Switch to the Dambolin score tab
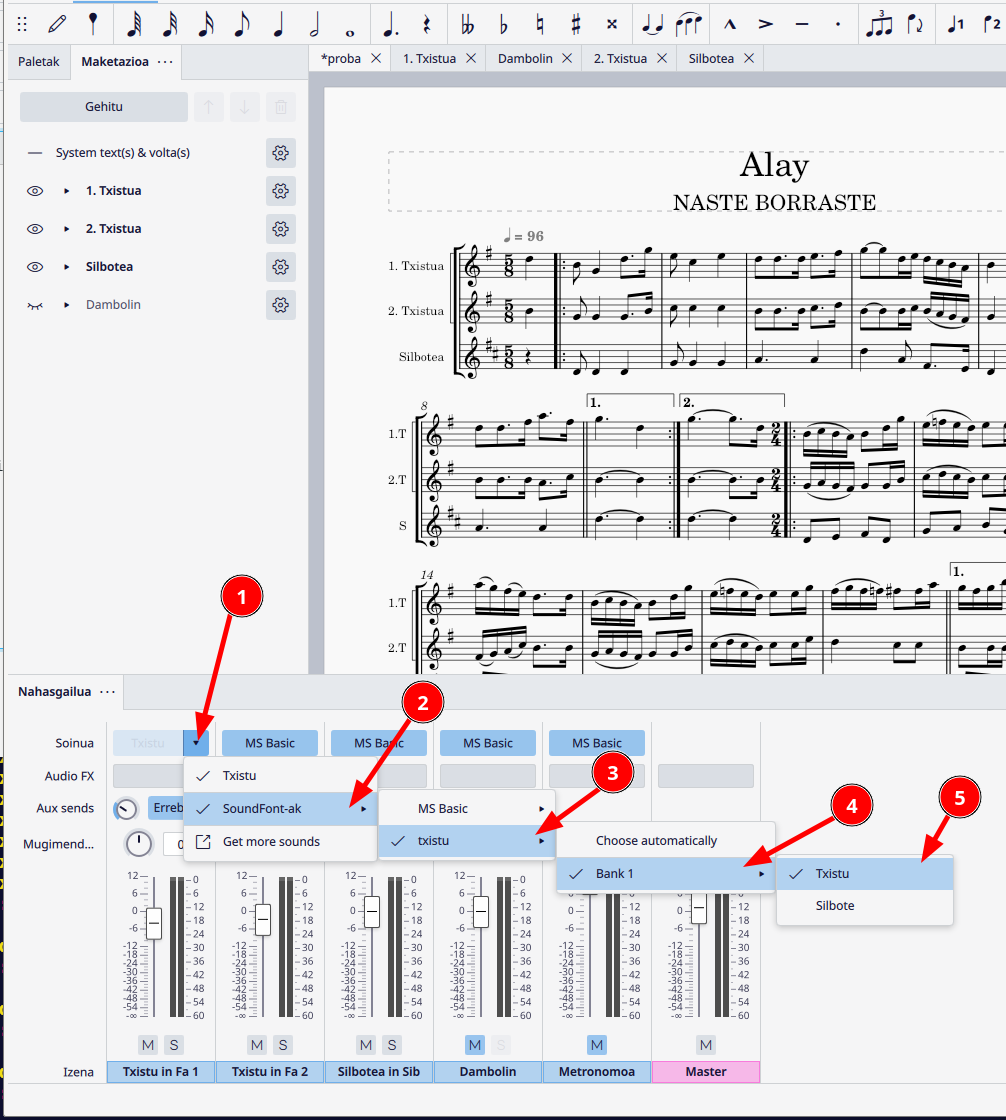The width and height of the screenshot is (1006, 1120). coord(525,59)
